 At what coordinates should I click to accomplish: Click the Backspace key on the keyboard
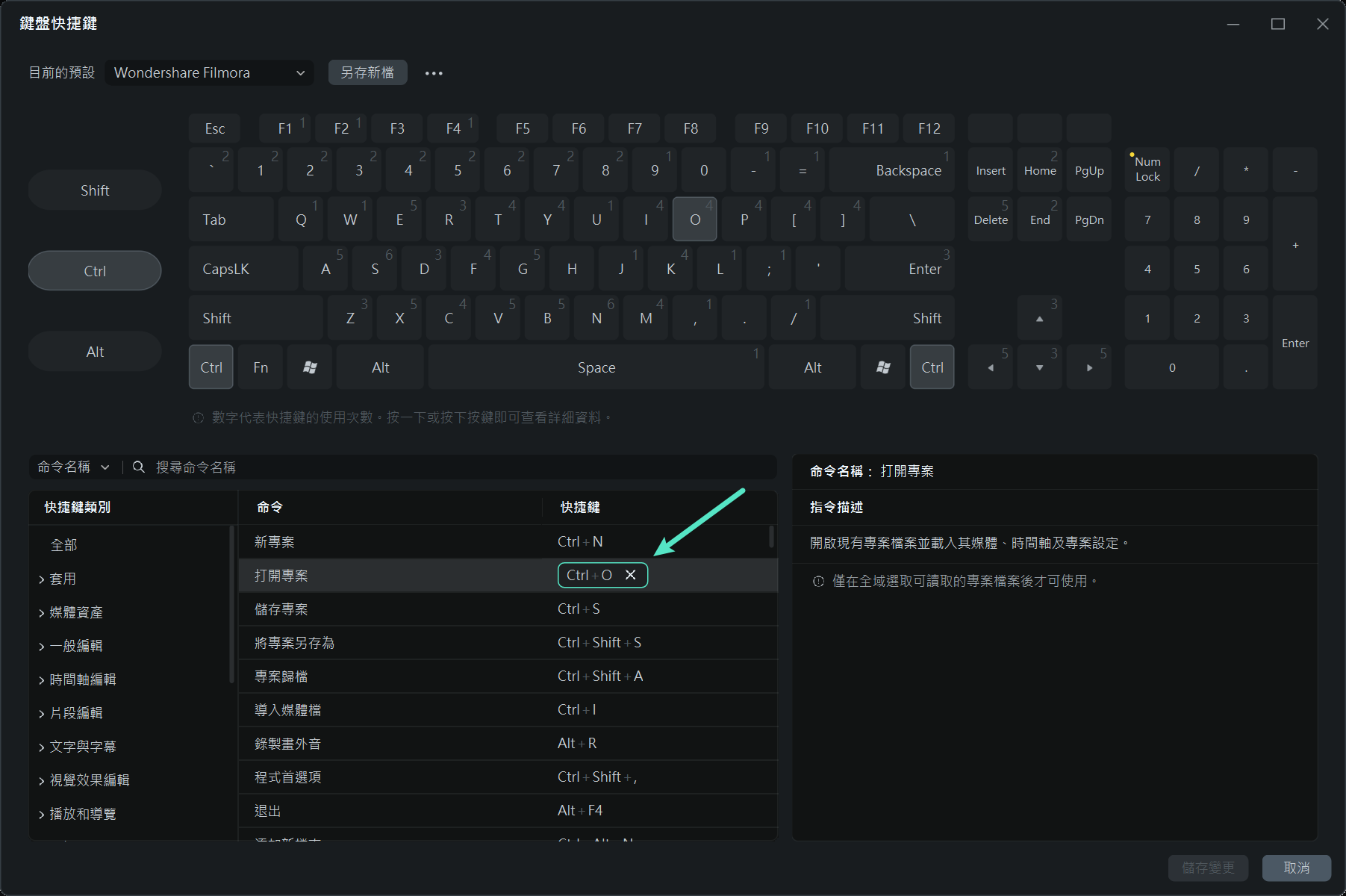pyautogui.click(x=892, y=170)
